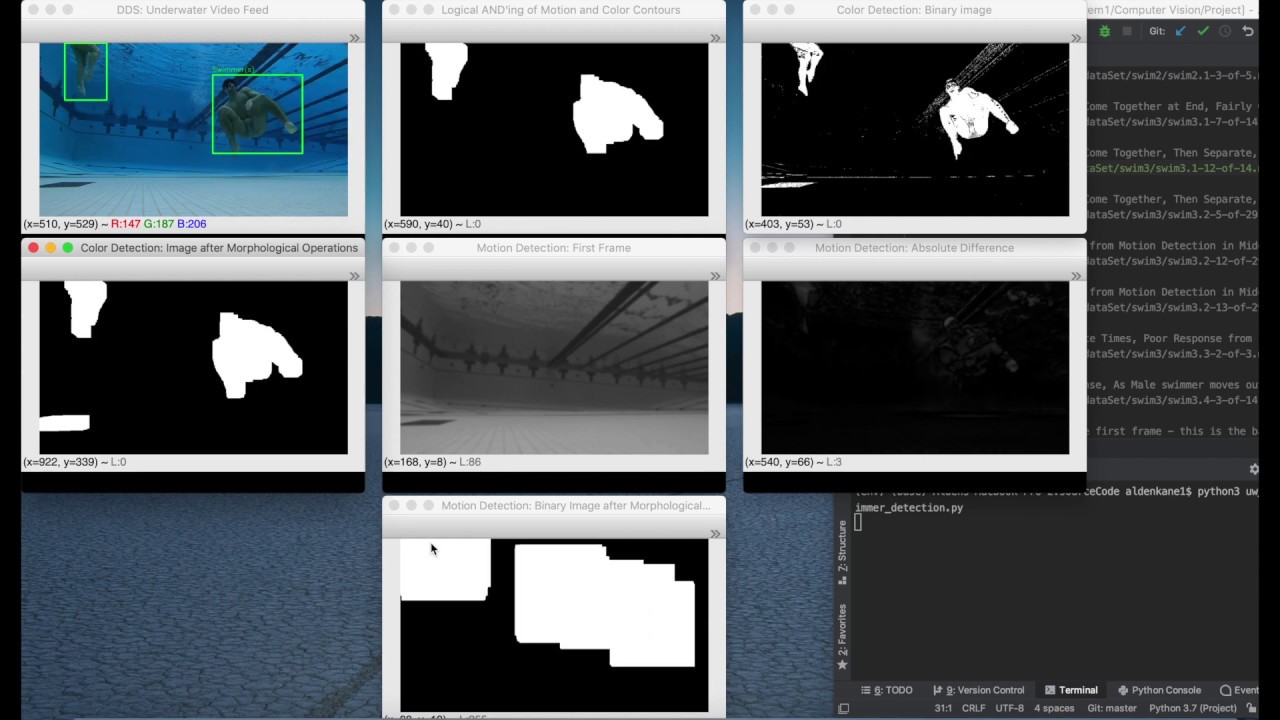Click line separator CRLF in status bar
The width and height of the screenshot is (1280, 720).
[973, 708]
